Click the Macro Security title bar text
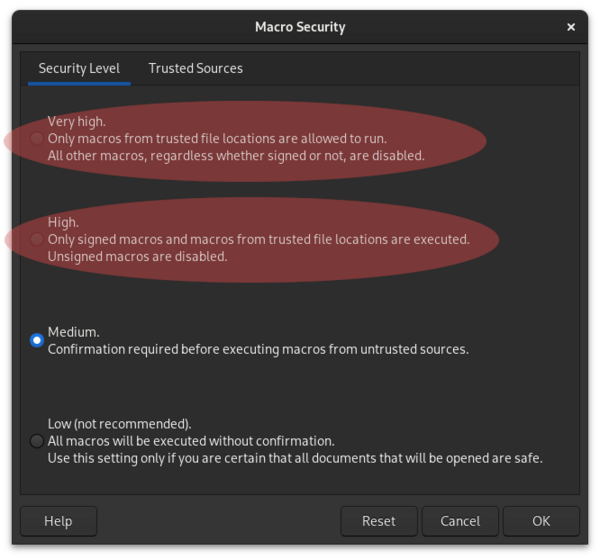The width and height of the screenshot is (600, 559). (x=300, y=27)
